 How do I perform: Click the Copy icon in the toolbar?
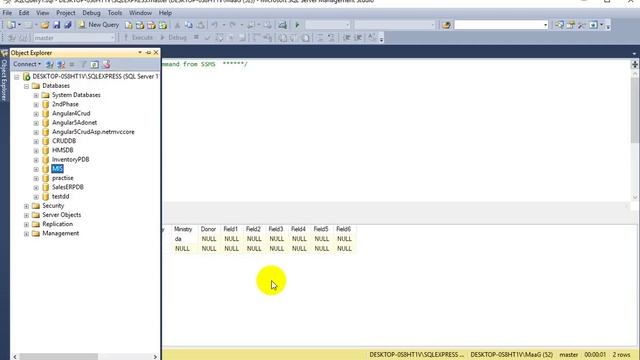pos(189,25)
